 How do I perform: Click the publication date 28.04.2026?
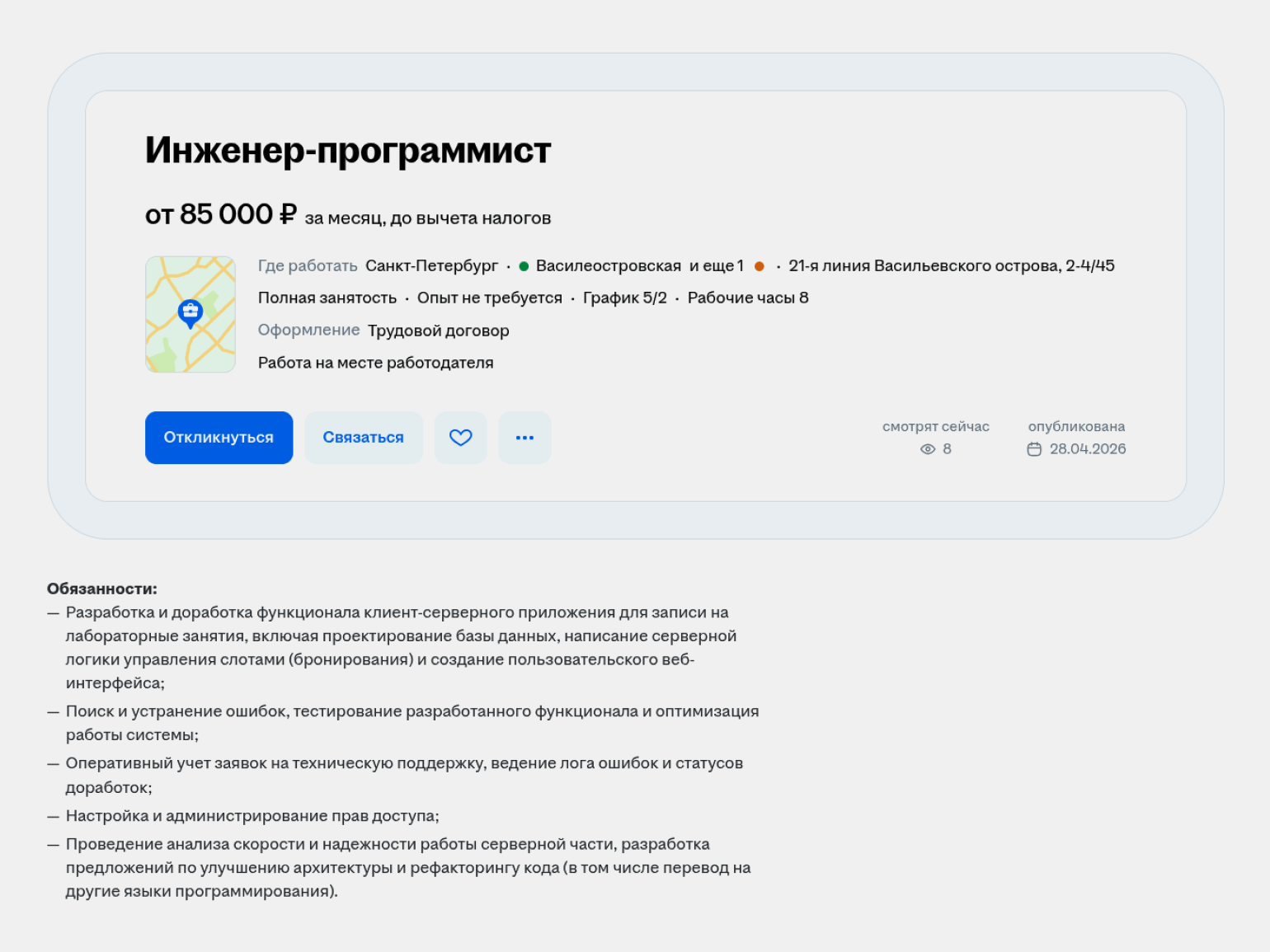pos(1087,449)
